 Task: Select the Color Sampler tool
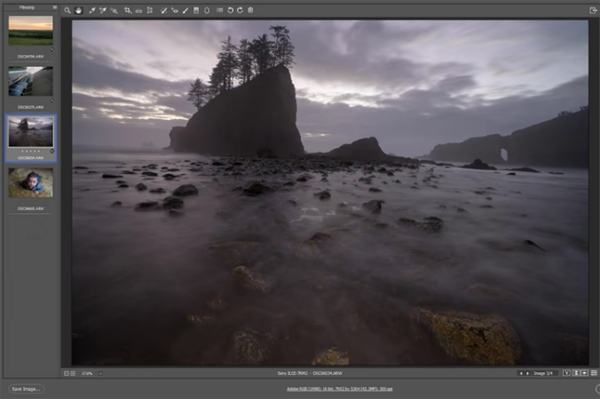coord(103,10)
